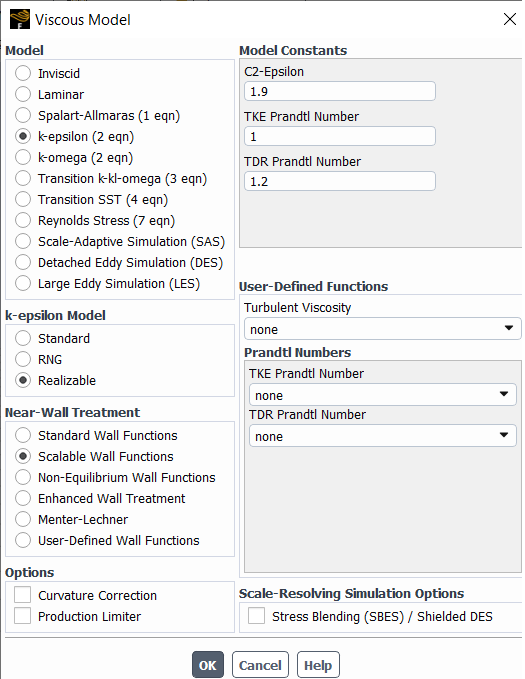
Task: Choose Spalart-Allmaras (1 eqn) model
Action: pyautogui.click(x=97, y=116)
